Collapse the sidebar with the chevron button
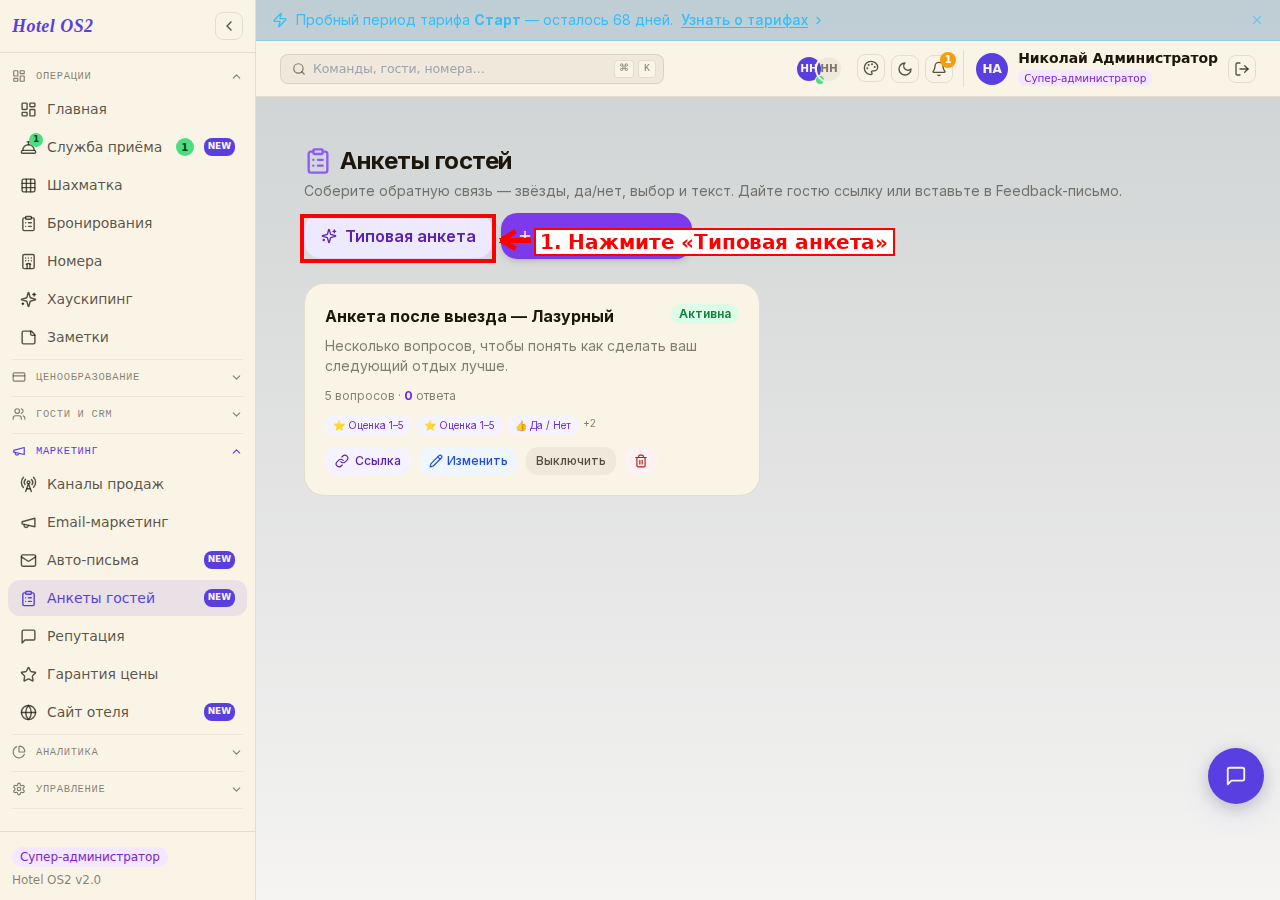This screenshot has width=1280, height=900. point(229,26)
